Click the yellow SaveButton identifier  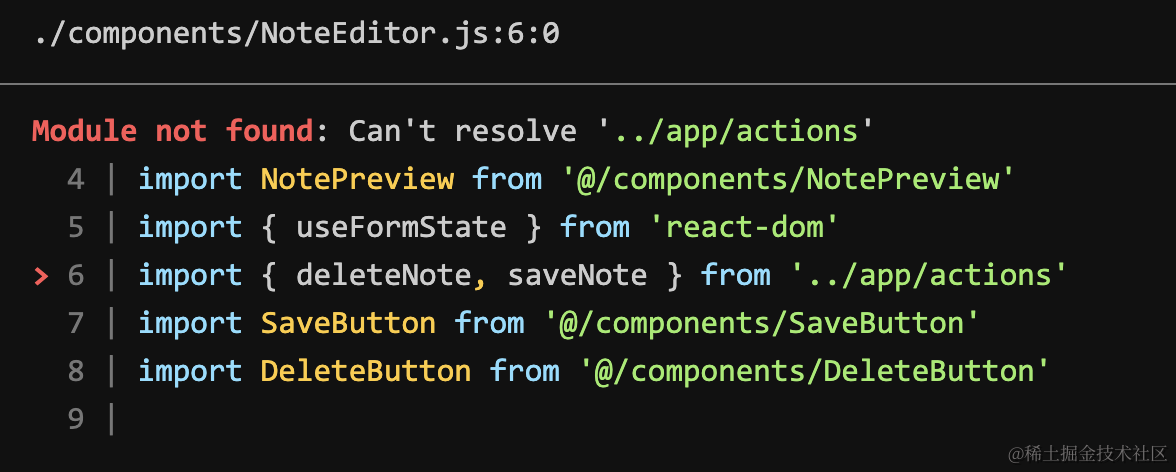tap(348, 324)
